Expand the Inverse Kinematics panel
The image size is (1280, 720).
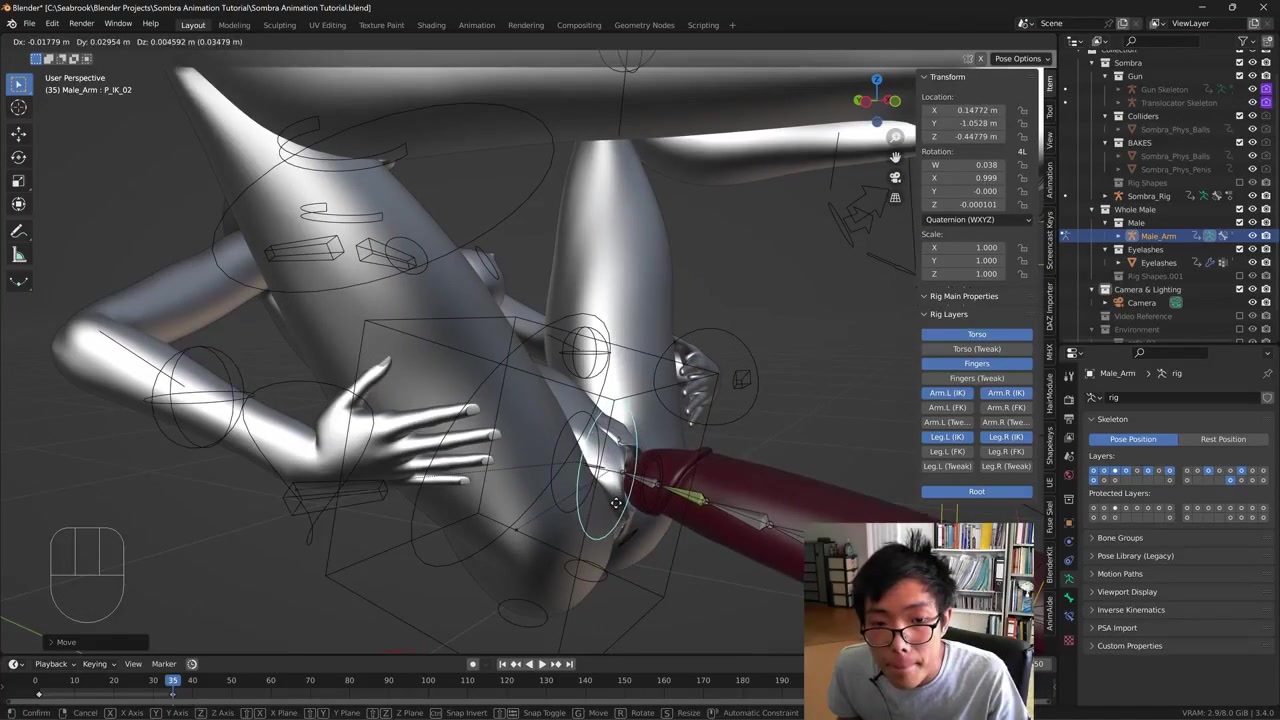coord(1130,610)
